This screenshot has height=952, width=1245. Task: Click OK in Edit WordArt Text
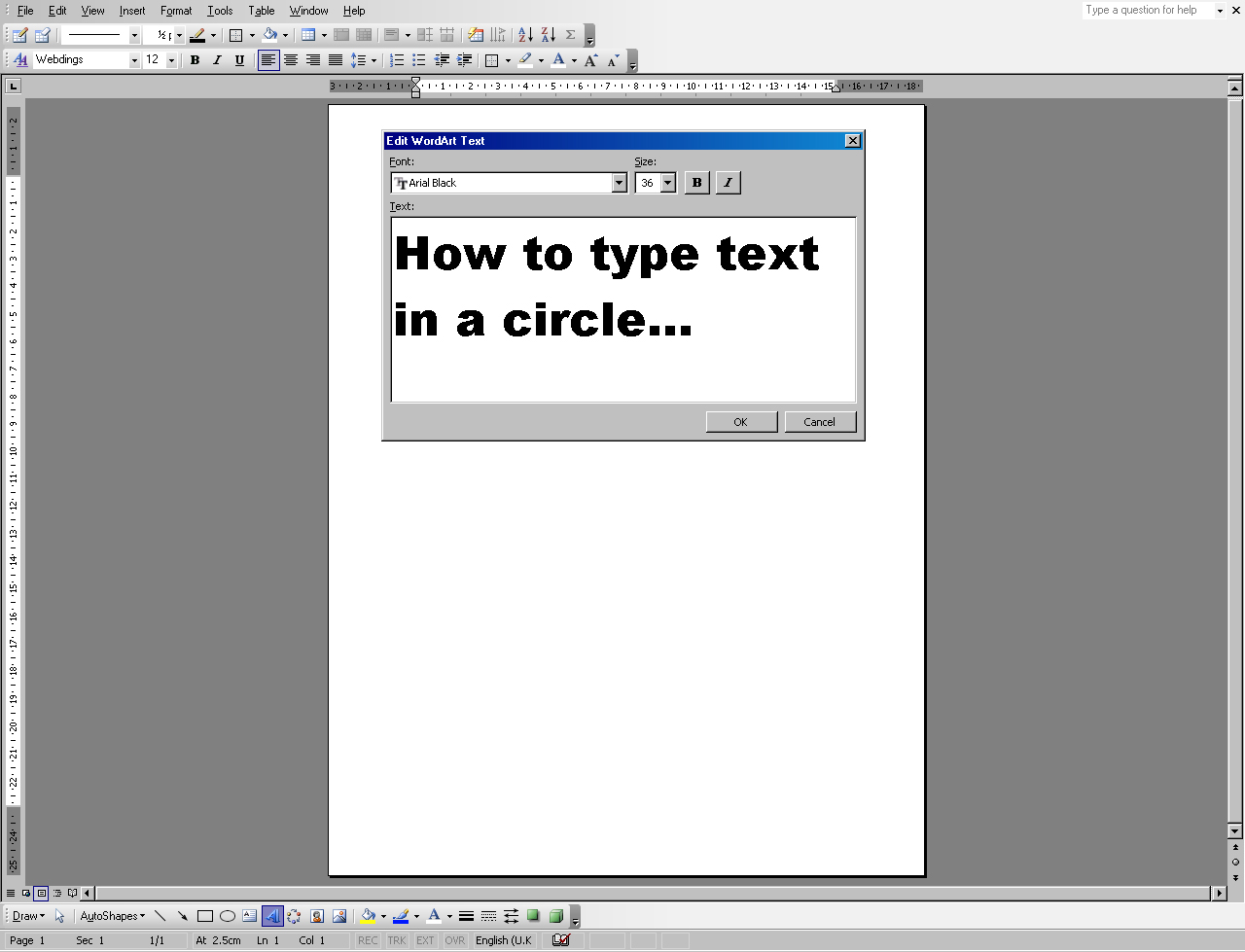pyautogui.click(x=741, y=422)
